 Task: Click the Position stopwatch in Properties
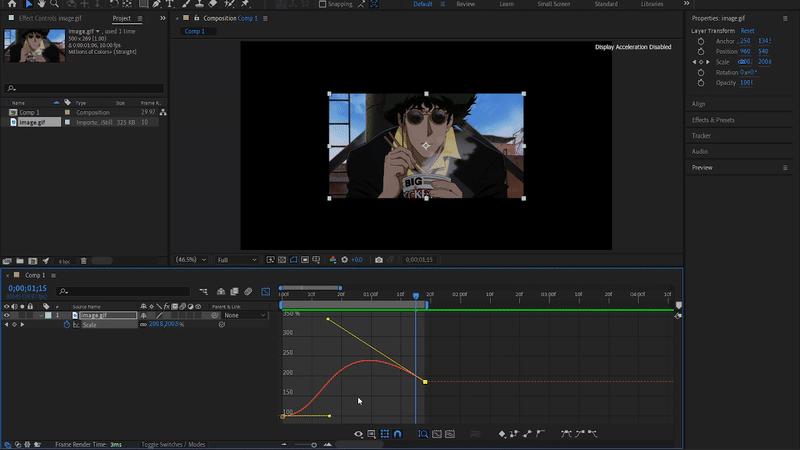click(701, 52)
